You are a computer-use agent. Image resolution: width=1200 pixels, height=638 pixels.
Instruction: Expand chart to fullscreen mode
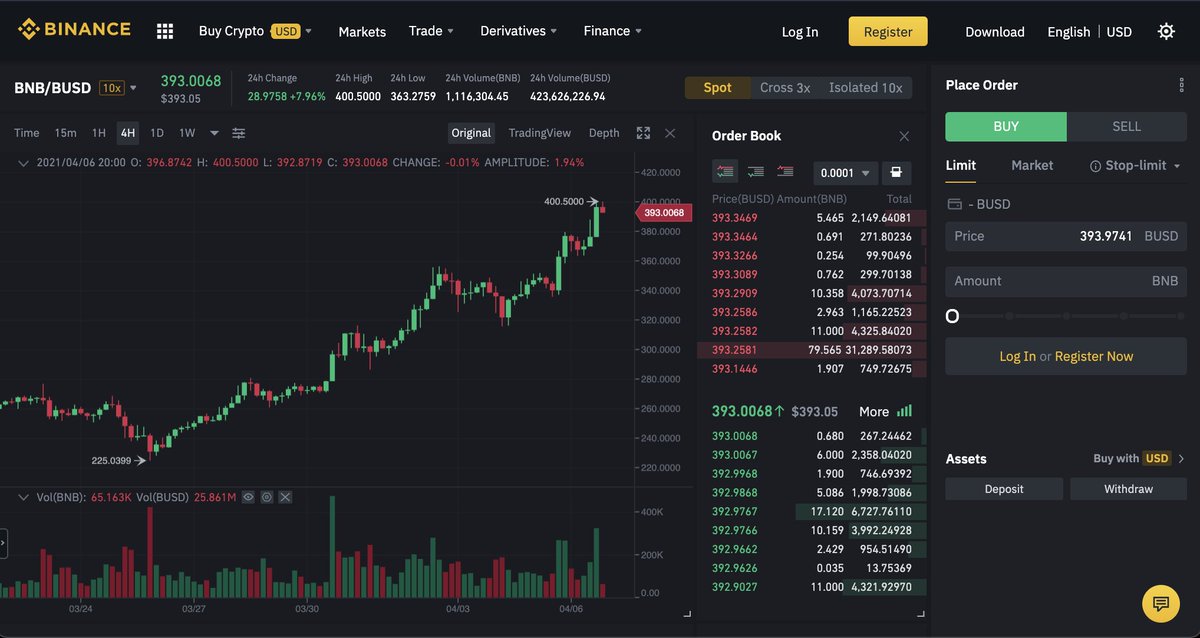coord(642,132)
